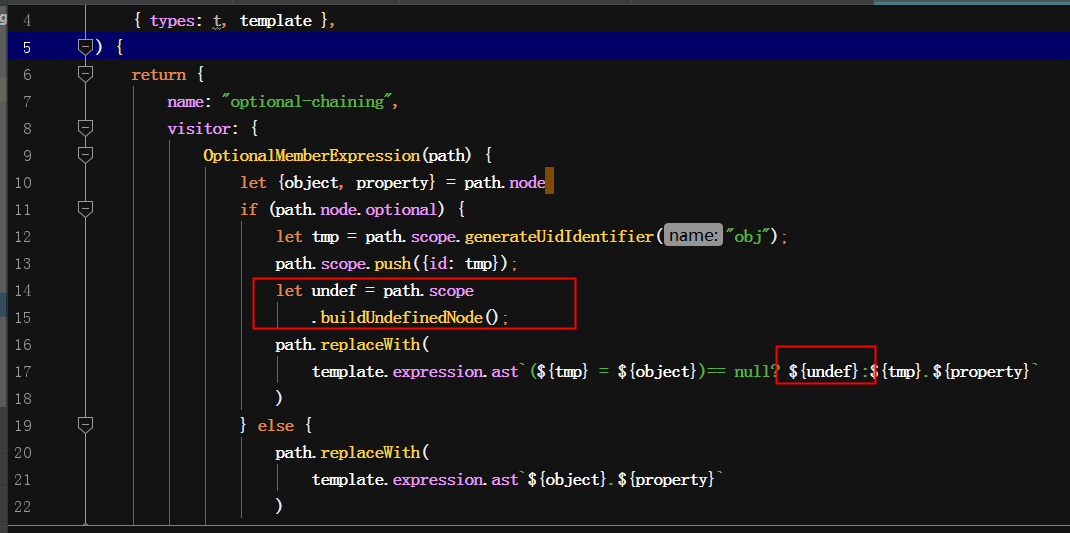
Task: Click the 'else' keyword on line 19
Action: [x=275, y=425]
